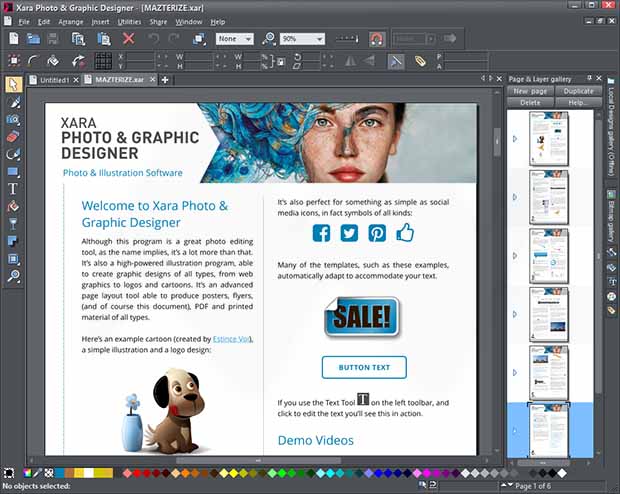The image size is (620, 494).
Task: Click the Delete page button
Action: click(530, 102)
